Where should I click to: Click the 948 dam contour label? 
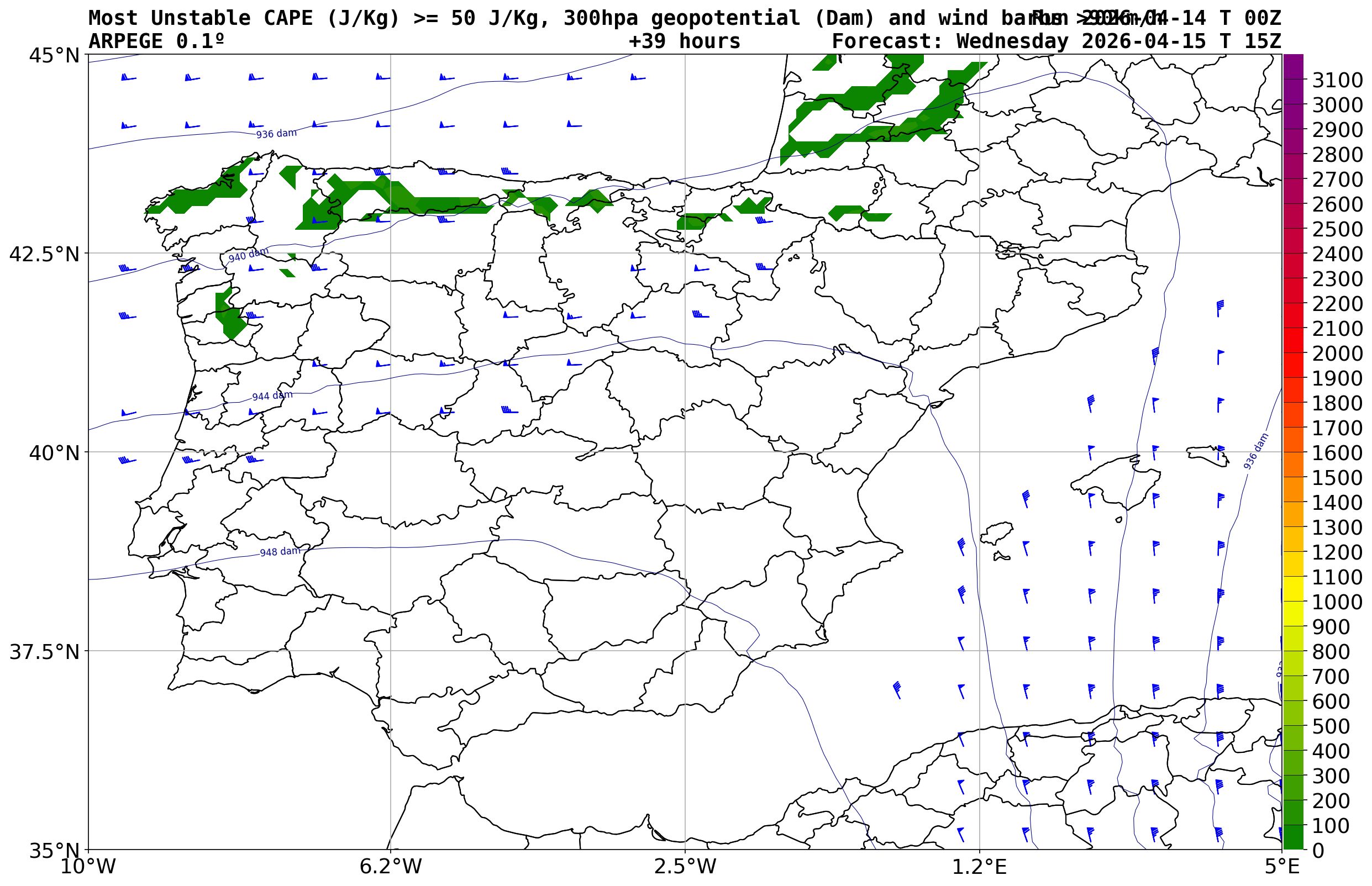tap(280, 552)
